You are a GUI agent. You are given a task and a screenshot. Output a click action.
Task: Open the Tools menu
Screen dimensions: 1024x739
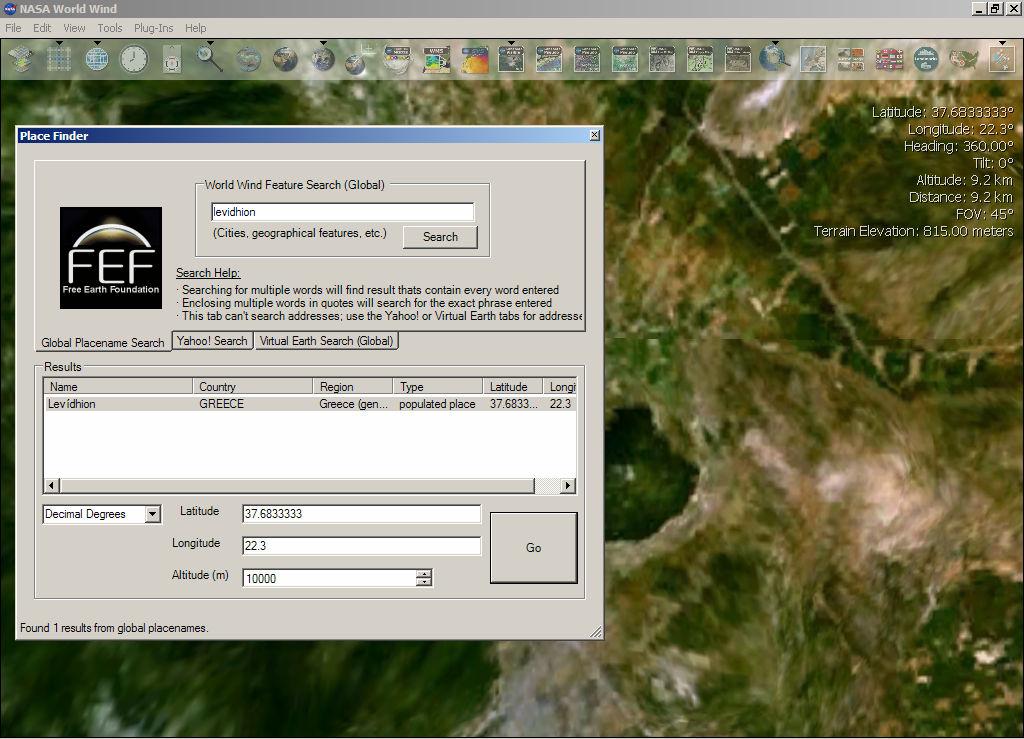tap(110, 28)
